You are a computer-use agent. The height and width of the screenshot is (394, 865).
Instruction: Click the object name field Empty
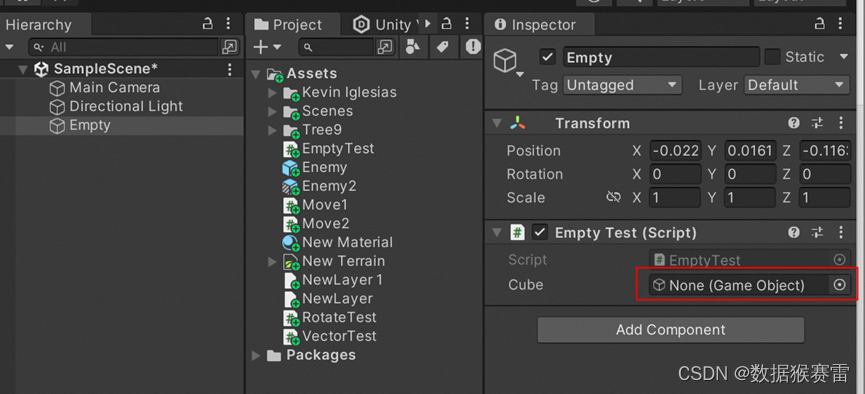click(661, 57)
